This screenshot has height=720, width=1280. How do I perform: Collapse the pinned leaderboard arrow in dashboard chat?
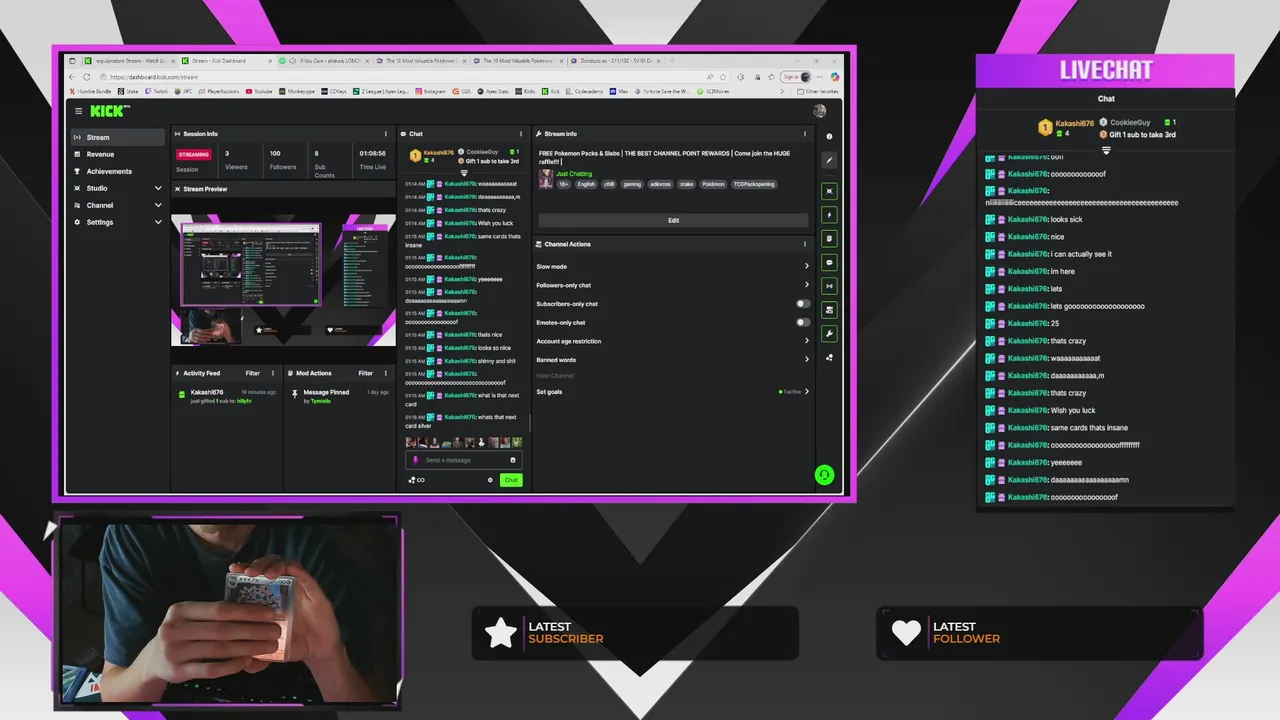(x=463, y=173)
